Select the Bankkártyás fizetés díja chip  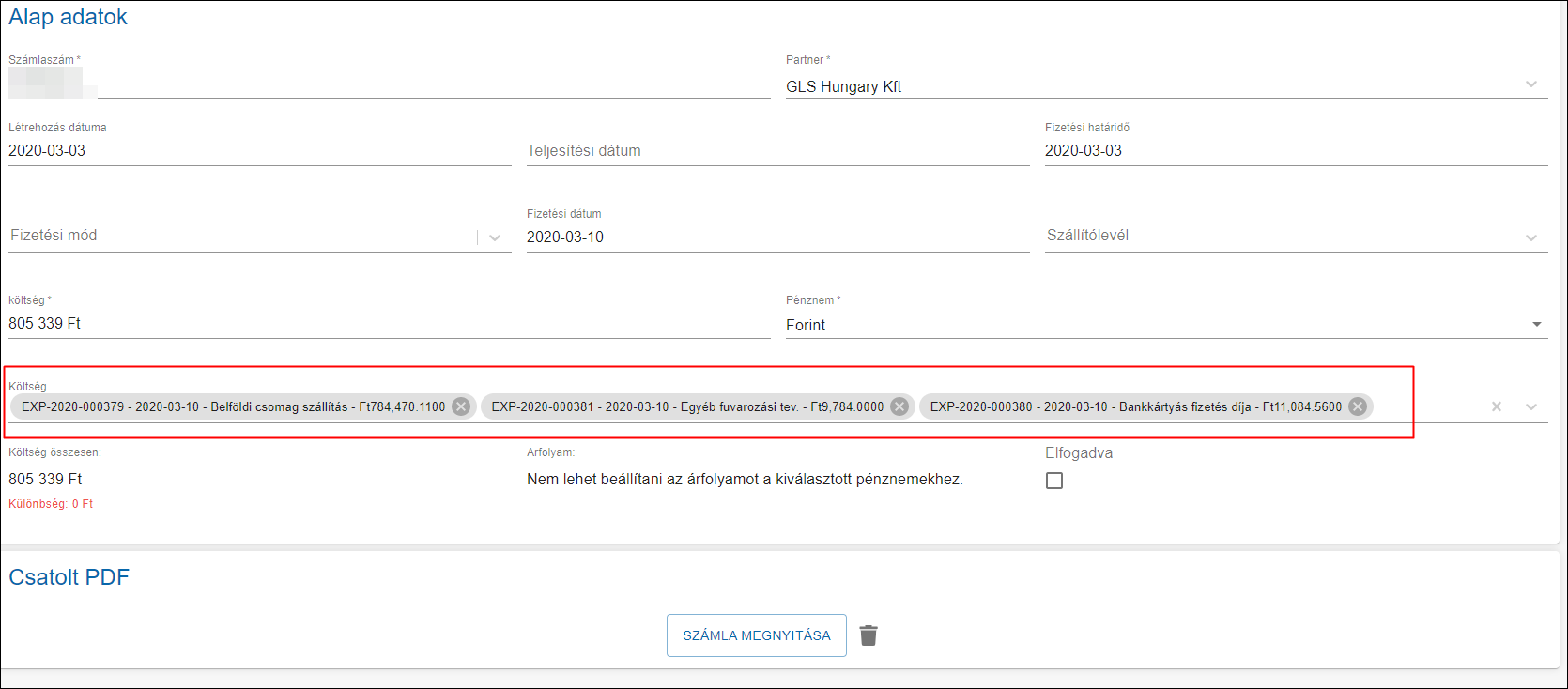(x=1135, y=406)
